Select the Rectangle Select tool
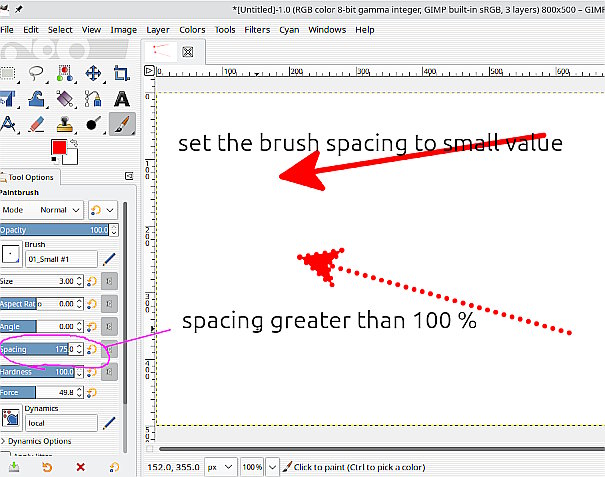Viewport: 605px width, 477px height. coord(8,73)
